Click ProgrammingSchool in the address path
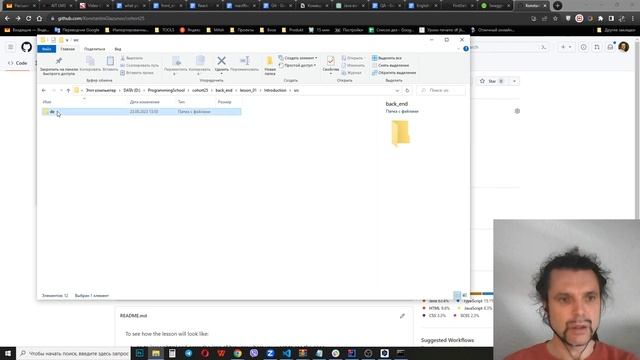The width and height of the screenshot is (640, 360). (166, 90)
